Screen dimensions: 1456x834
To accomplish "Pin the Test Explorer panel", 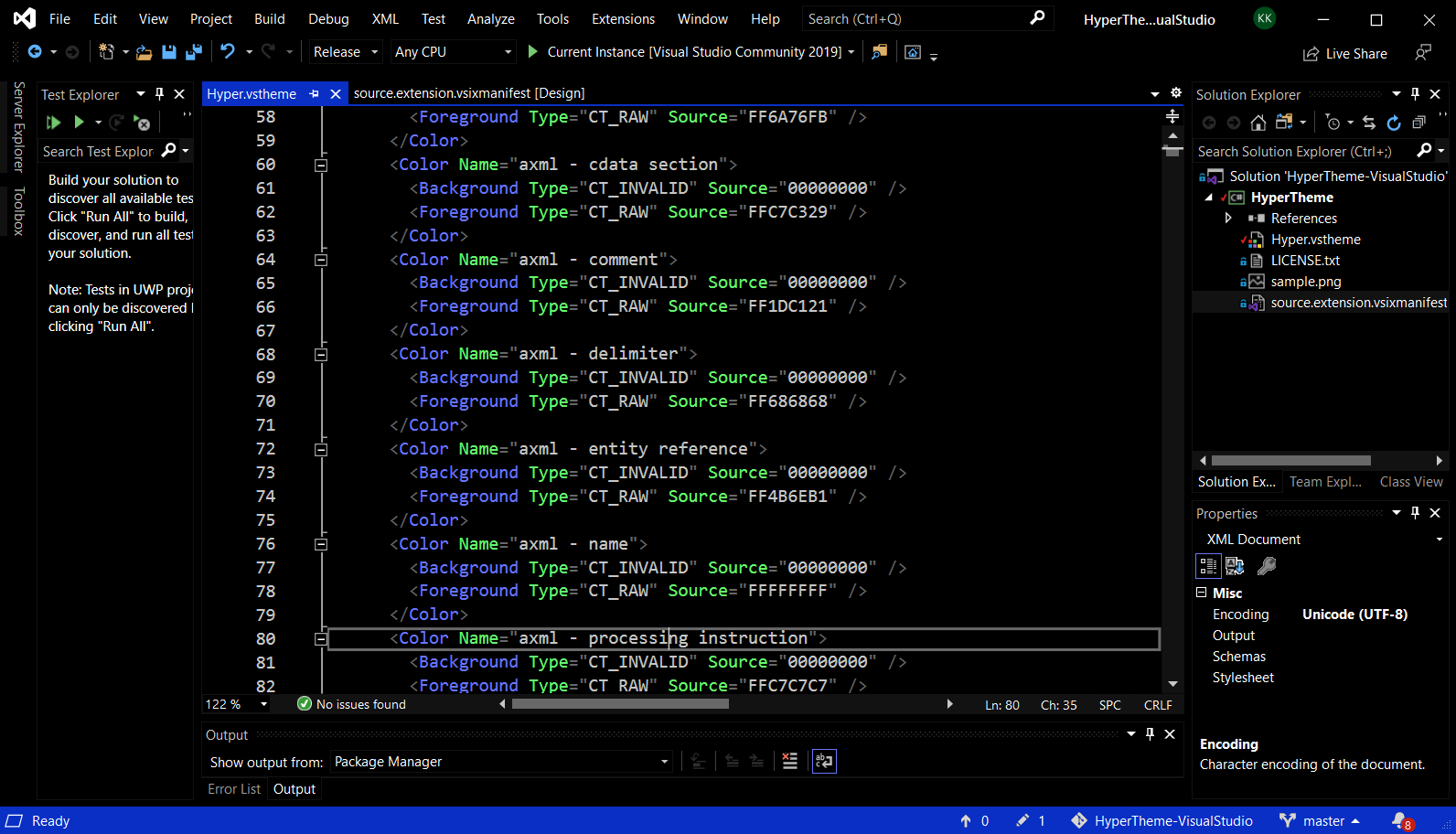I will [x=159, y=93].
